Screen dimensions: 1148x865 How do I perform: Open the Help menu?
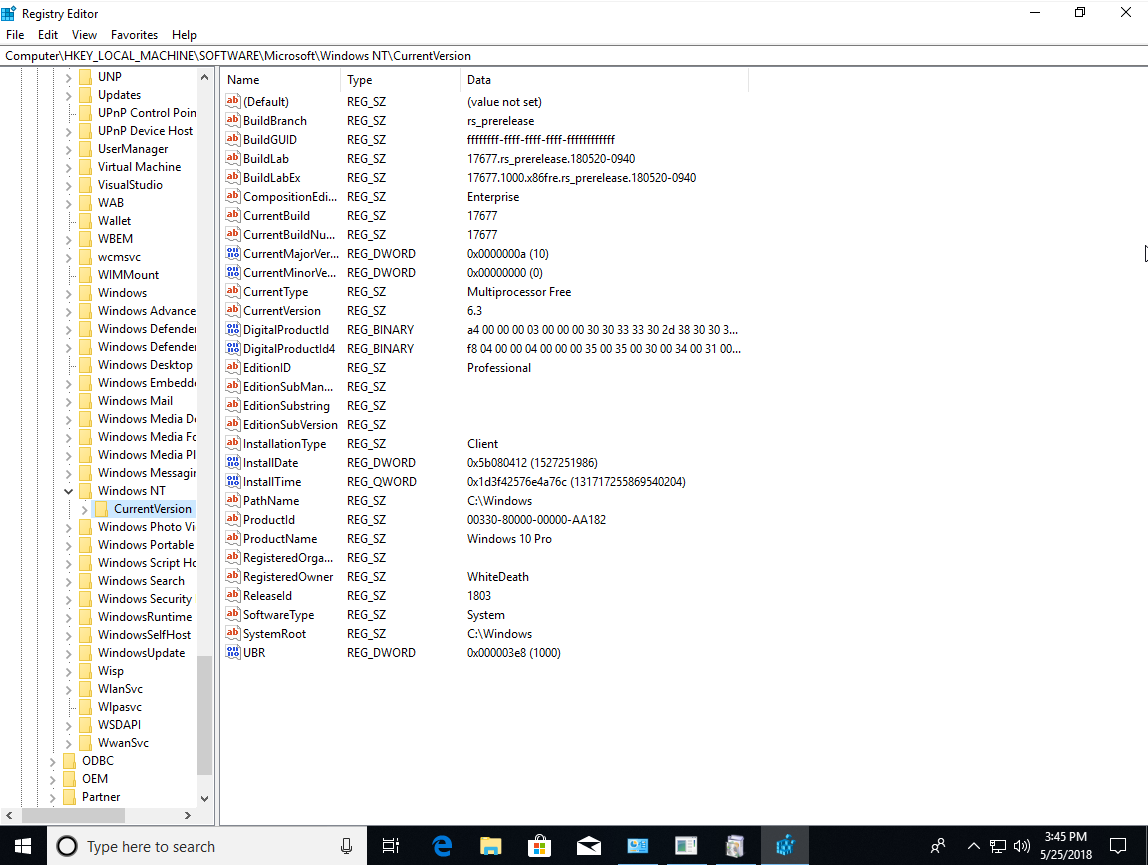pos(184,34)
